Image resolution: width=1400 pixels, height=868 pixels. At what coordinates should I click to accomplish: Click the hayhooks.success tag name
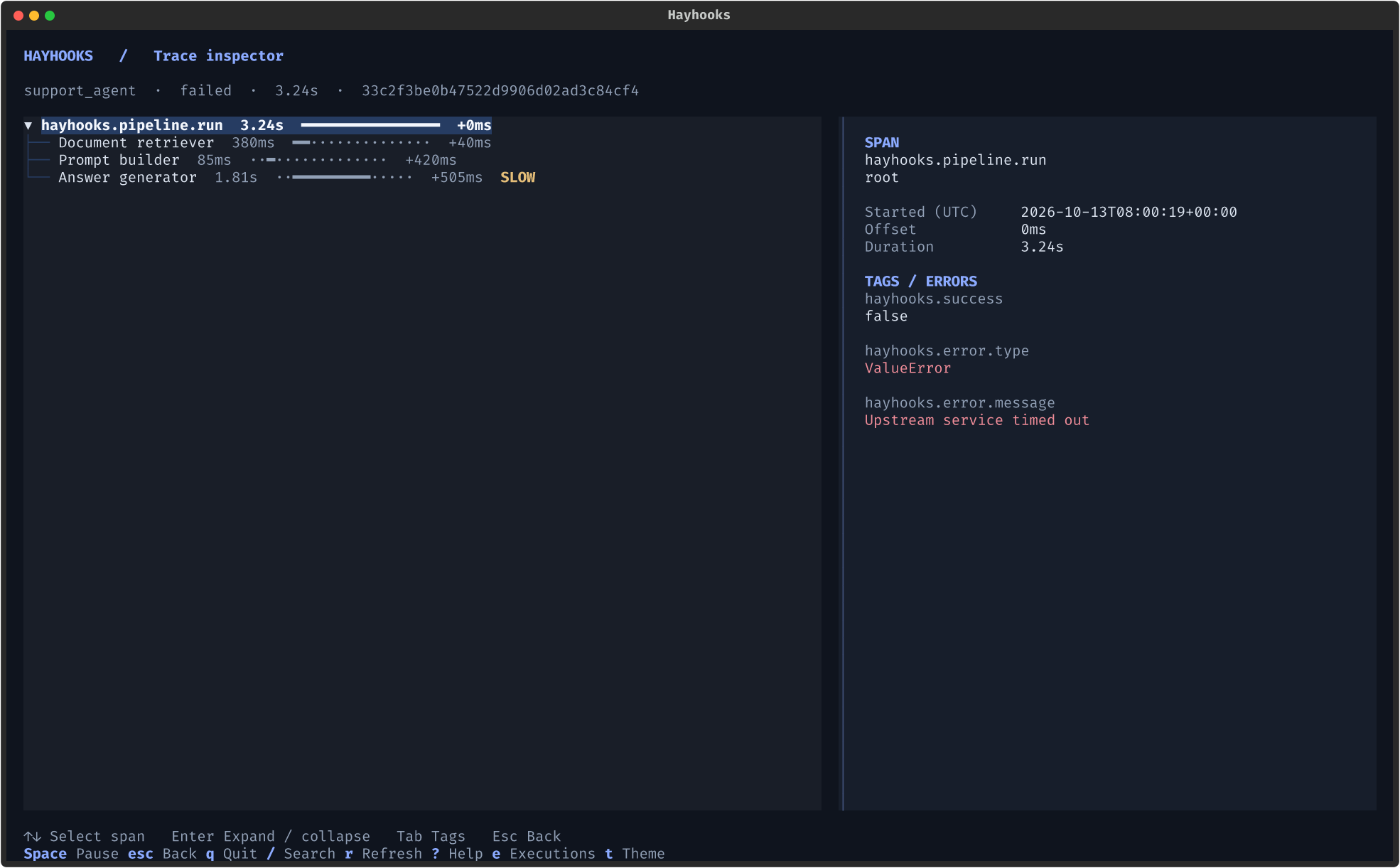934,299
